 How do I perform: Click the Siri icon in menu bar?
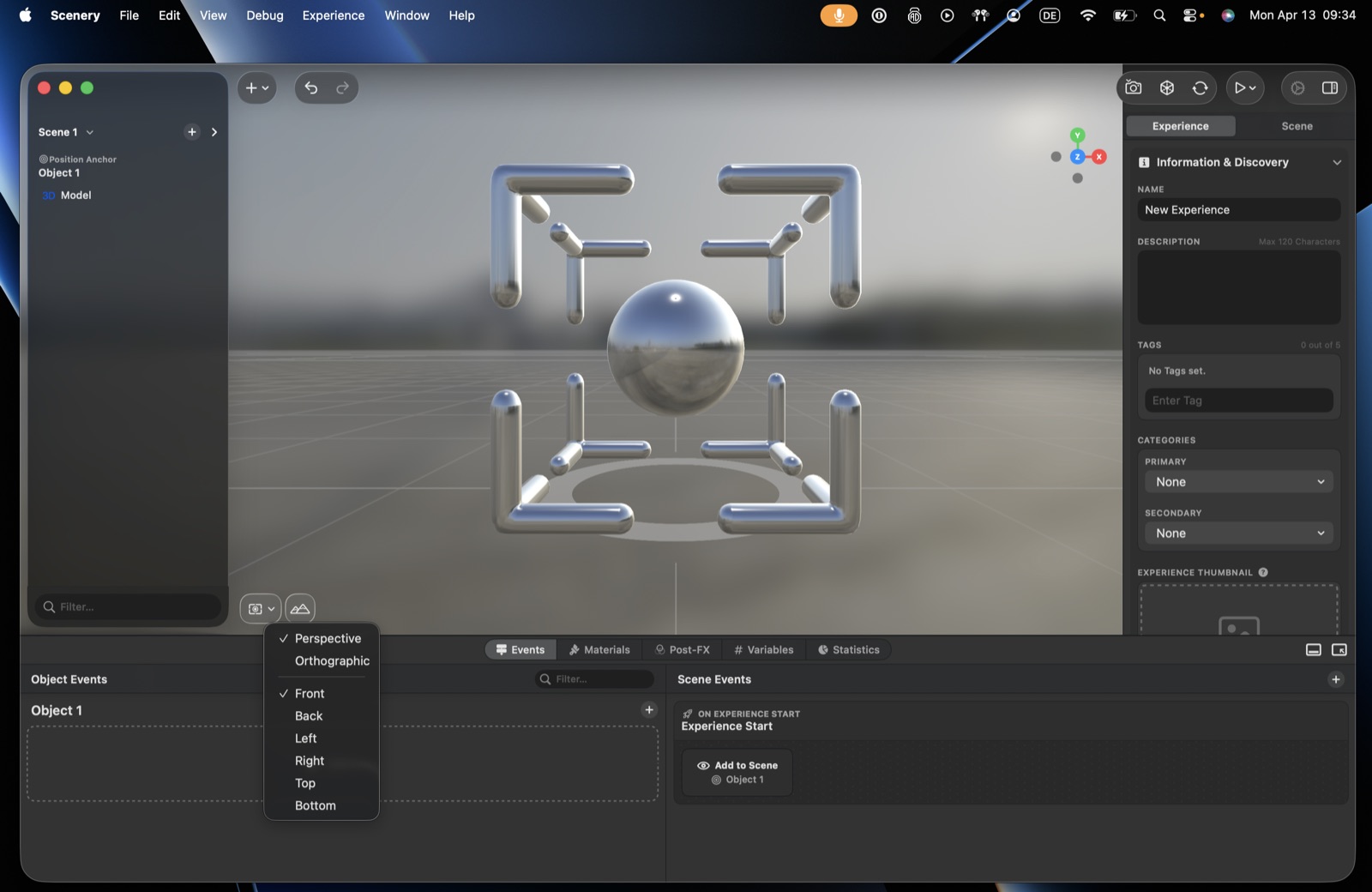coord(1228,15)
